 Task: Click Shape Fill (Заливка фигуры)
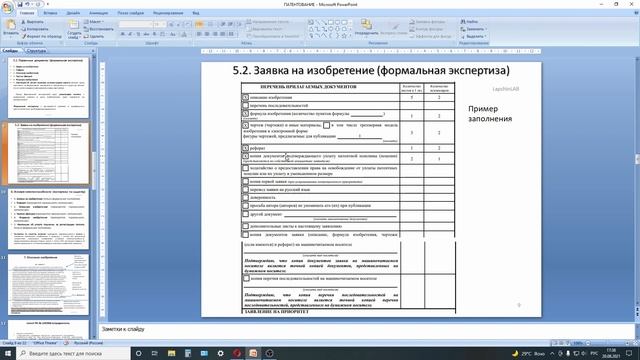[x=427, y=22]
